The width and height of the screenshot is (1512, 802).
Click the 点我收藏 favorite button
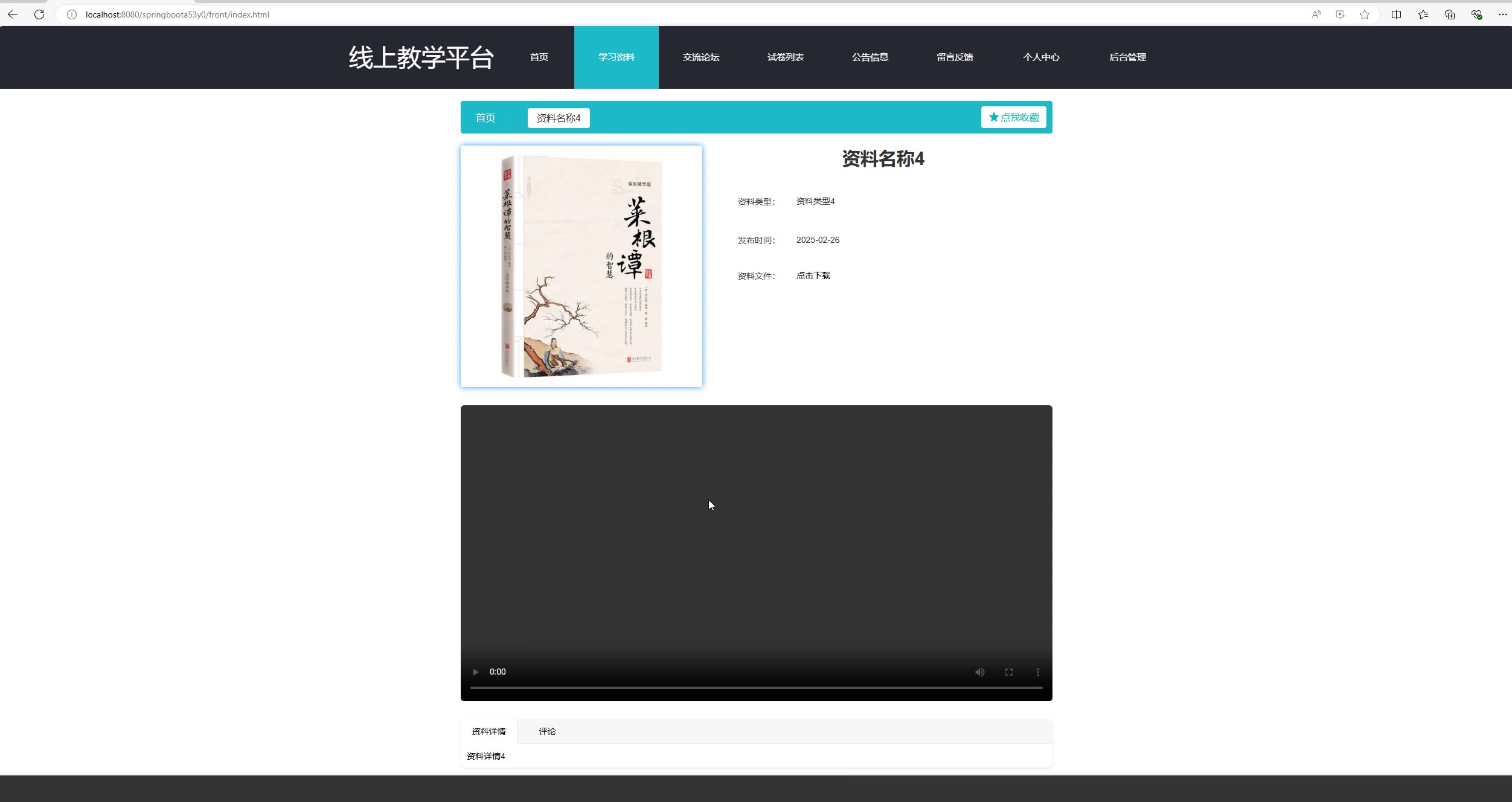pyautogui.click(x=1013, y=118)
